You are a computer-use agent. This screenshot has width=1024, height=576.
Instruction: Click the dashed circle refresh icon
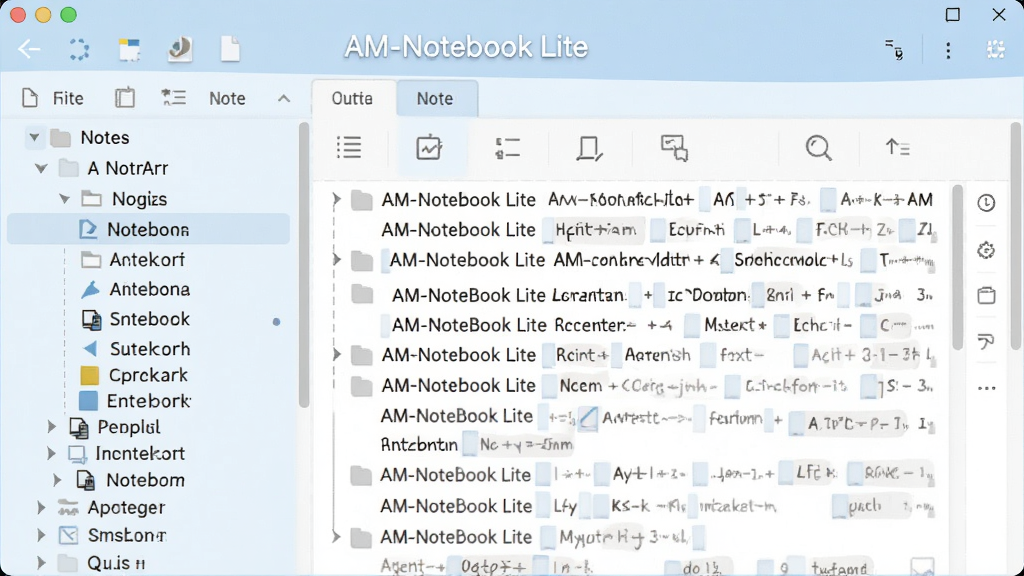click(x=79, y=50)
